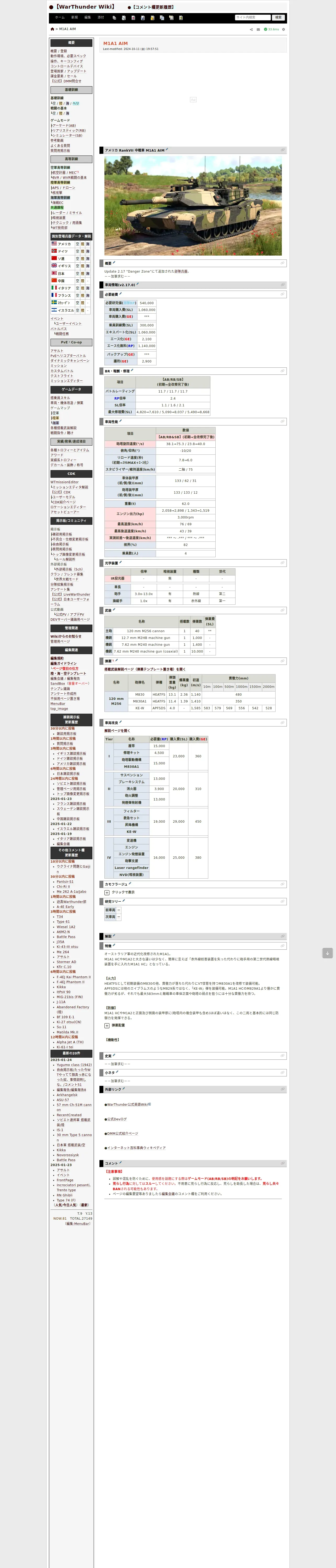
Task: Open the 編集ガイドライン sidebar link
Action: (x=63, y=664)
